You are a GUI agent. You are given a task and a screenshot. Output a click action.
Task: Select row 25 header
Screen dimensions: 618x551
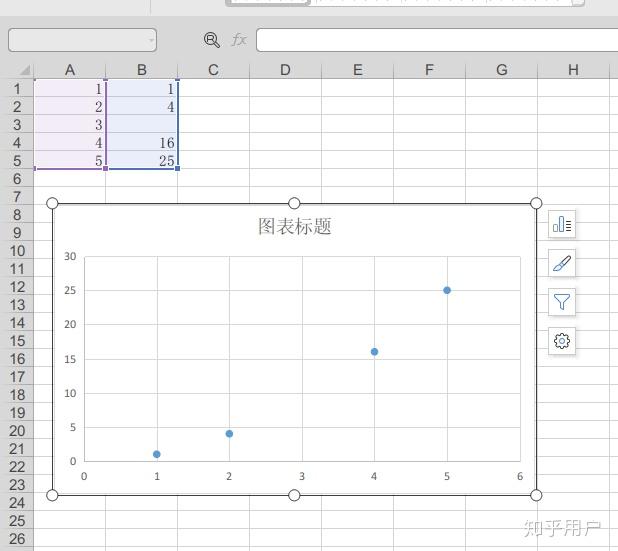click(x=17, y=521)
